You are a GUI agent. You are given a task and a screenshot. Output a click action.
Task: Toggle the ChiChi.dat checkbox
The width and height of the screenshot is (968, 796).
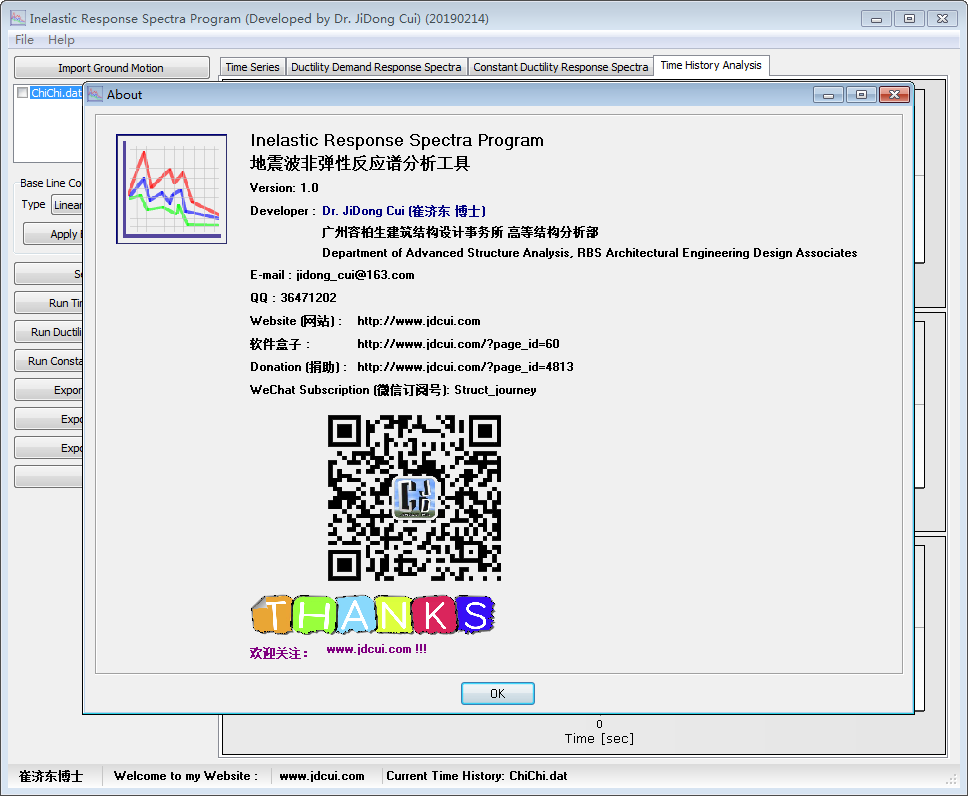click(x=23, y=93)
